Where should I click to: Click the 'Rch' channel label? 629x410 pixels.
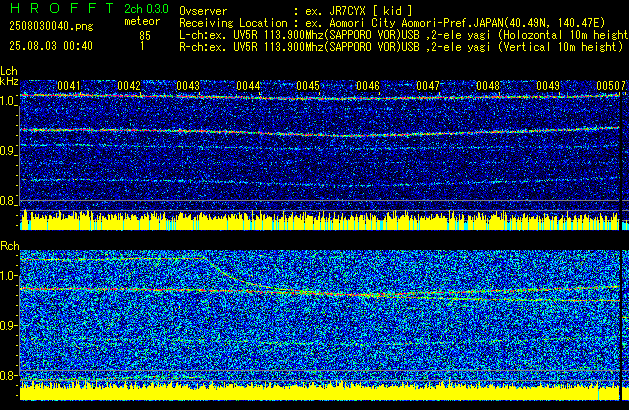tap(10, 246)
